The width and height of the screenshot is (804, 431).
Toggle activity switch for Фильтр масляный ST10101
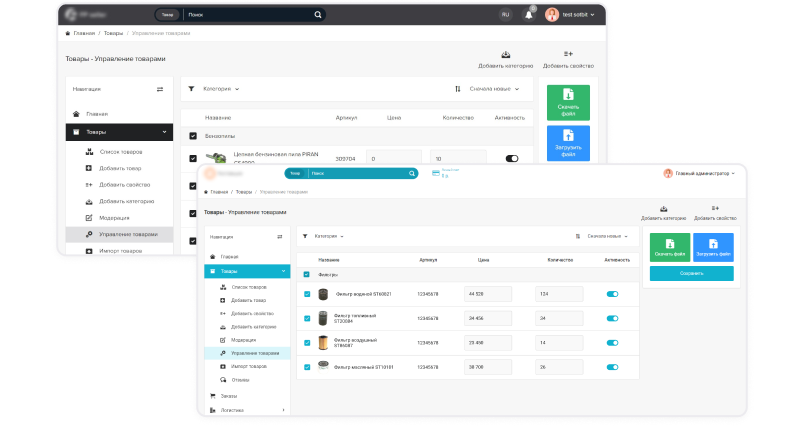click(612, 367)
